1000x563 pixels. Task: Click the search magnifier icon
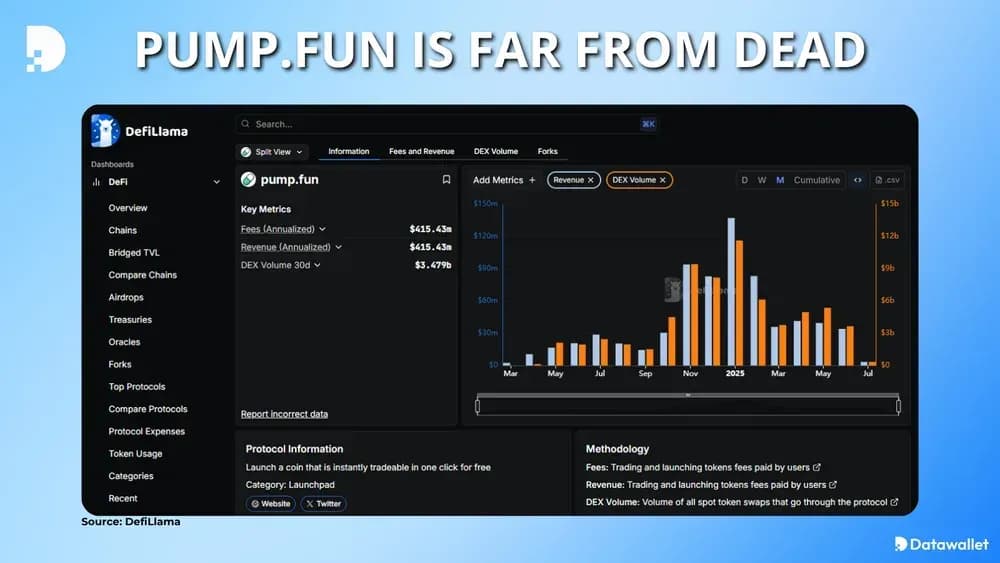(246, 124)
